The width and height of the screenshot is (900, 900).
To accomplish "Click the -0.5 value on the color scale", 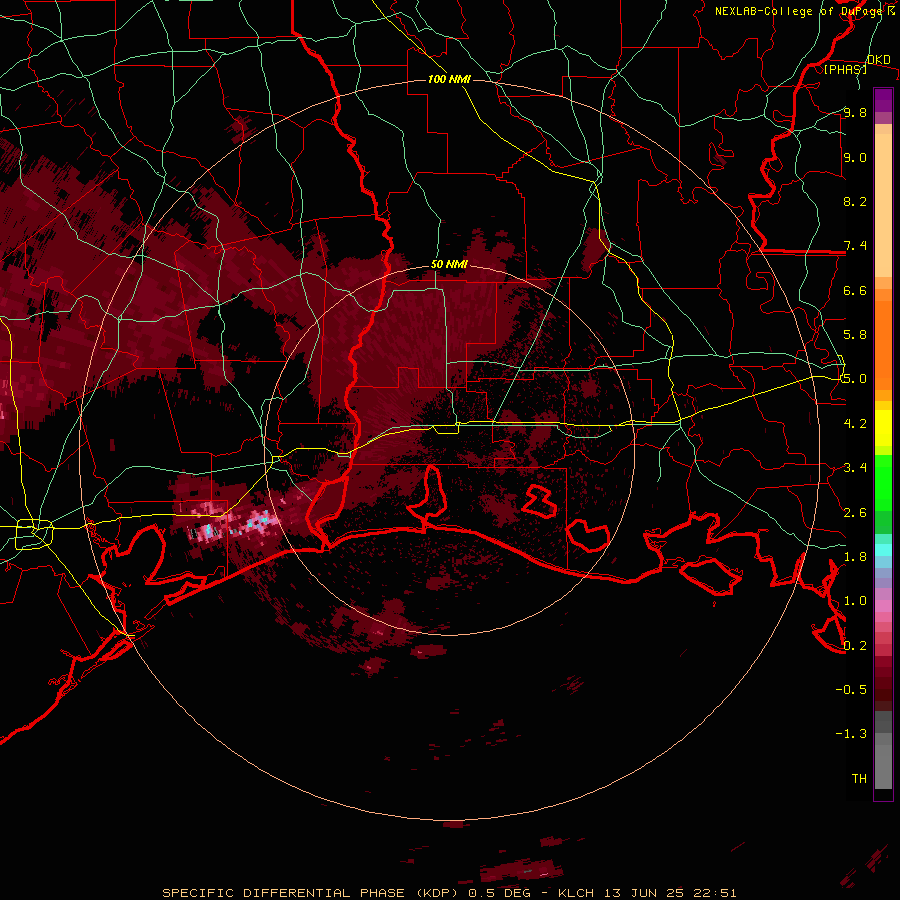I will pos(851,689).
